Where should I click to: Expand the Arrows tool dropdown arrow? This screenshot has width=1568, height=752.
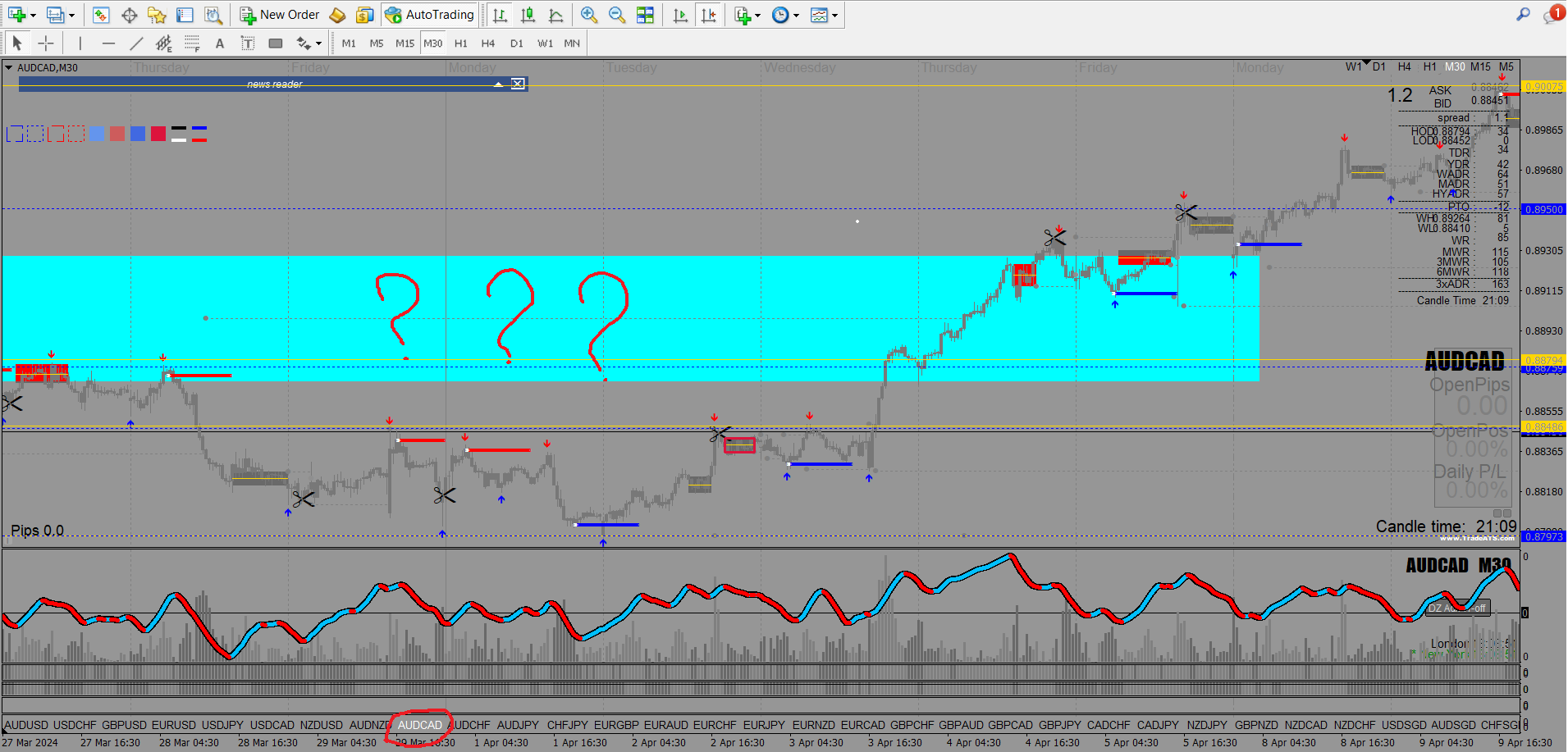click(x=318, y=43)
